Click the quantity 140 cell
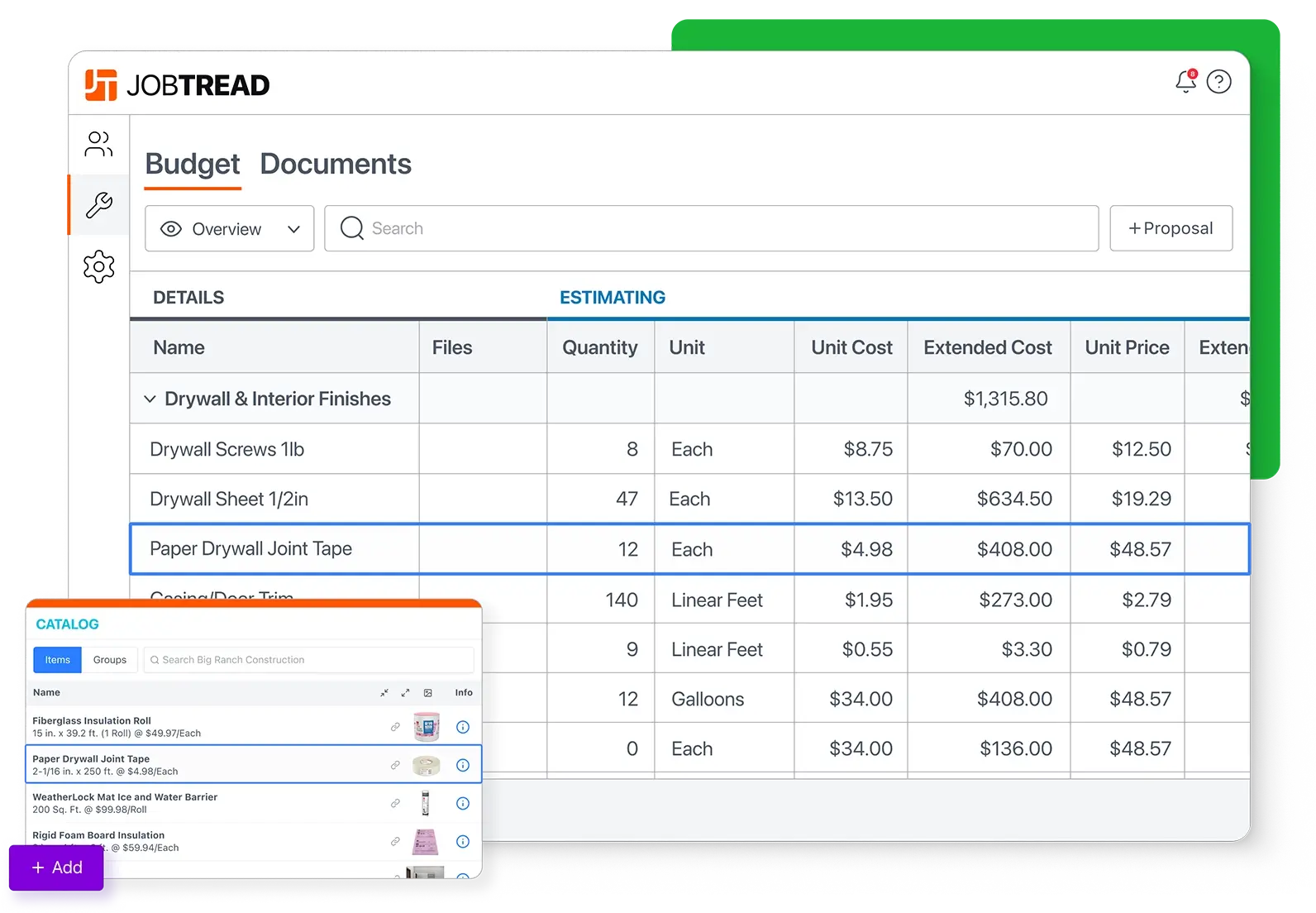 click(x=622, y=600)
